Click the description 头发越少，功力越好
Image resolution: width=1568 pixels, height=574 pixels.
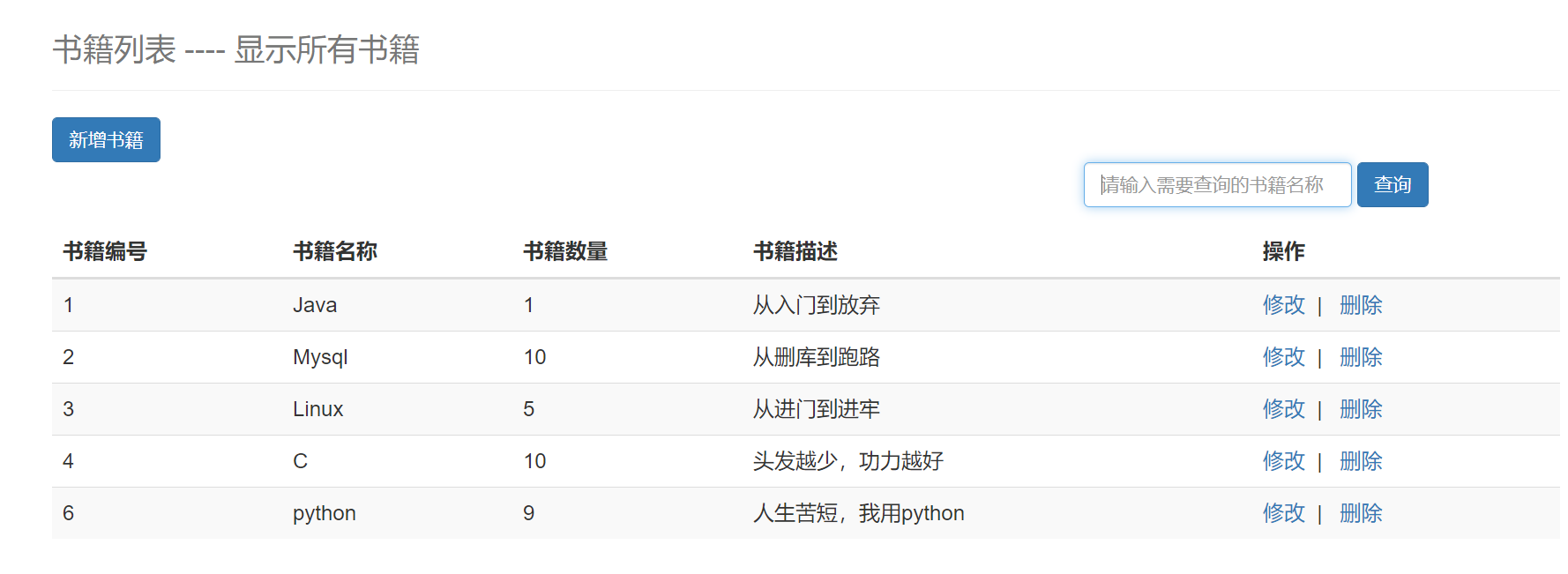pos(848,461)
